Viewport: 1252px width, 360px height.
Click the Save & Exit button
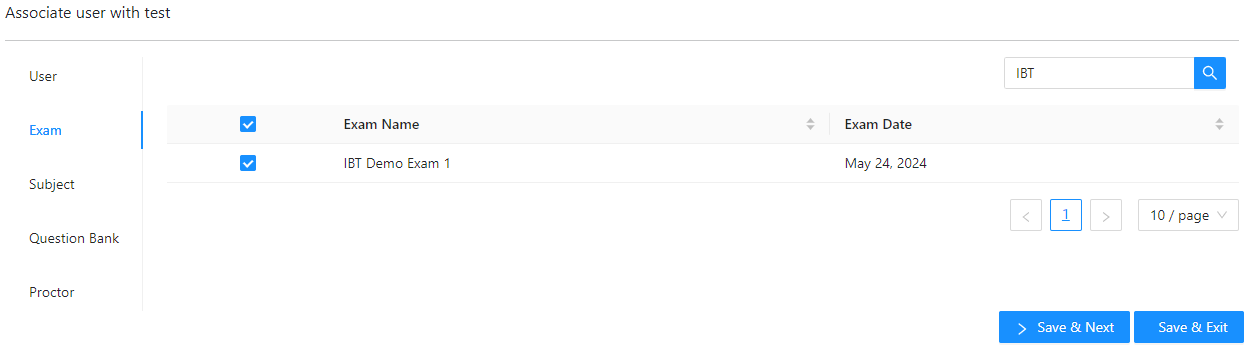point(1189,327)
